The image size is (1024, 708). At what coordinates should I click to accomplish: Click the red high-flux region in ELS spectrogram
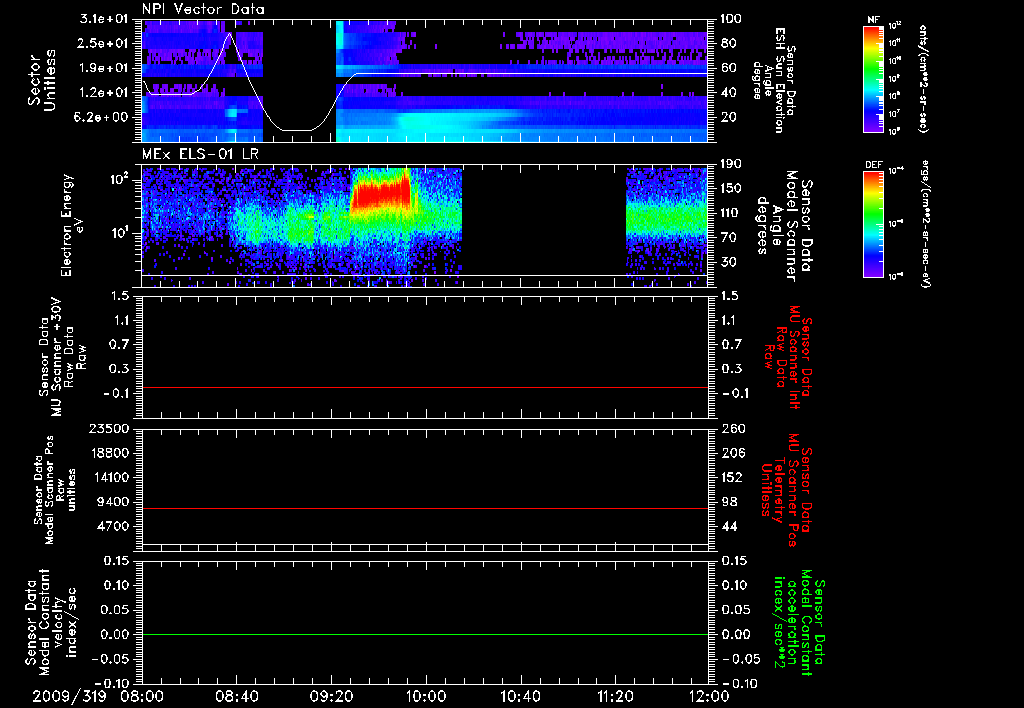click(381, 194)
